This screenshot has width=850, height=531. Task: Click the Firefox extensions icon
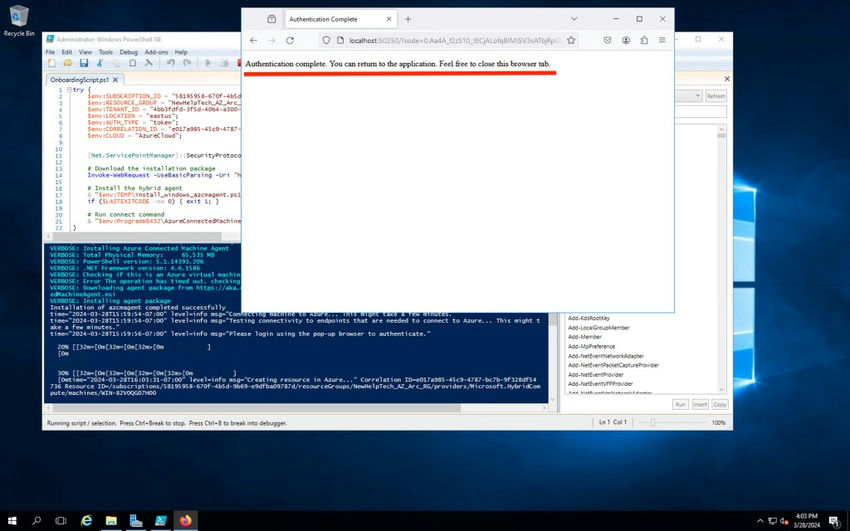(644, 40)
